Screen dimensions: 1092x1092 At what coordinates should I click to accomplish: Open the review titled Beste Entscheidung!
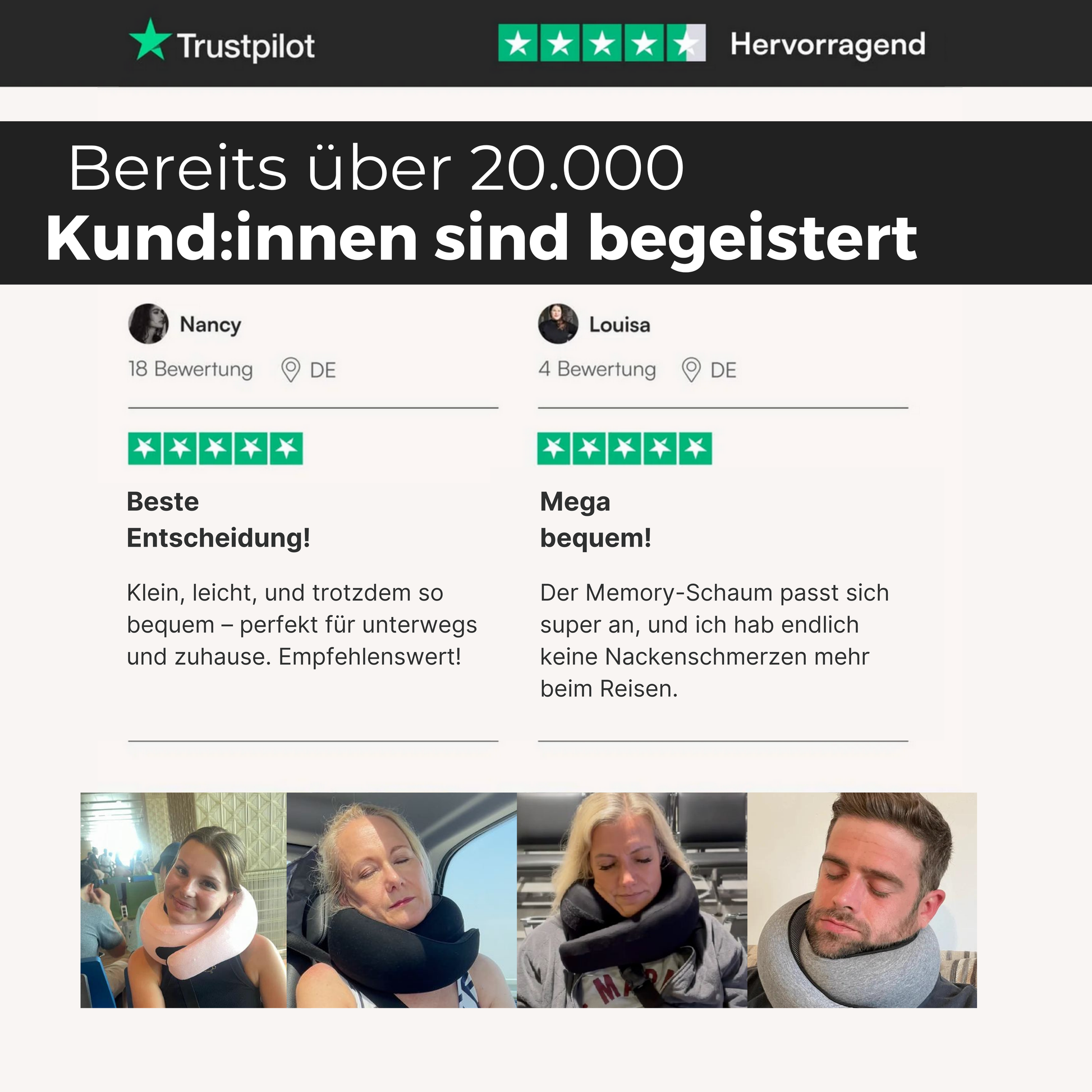[218, 520]
